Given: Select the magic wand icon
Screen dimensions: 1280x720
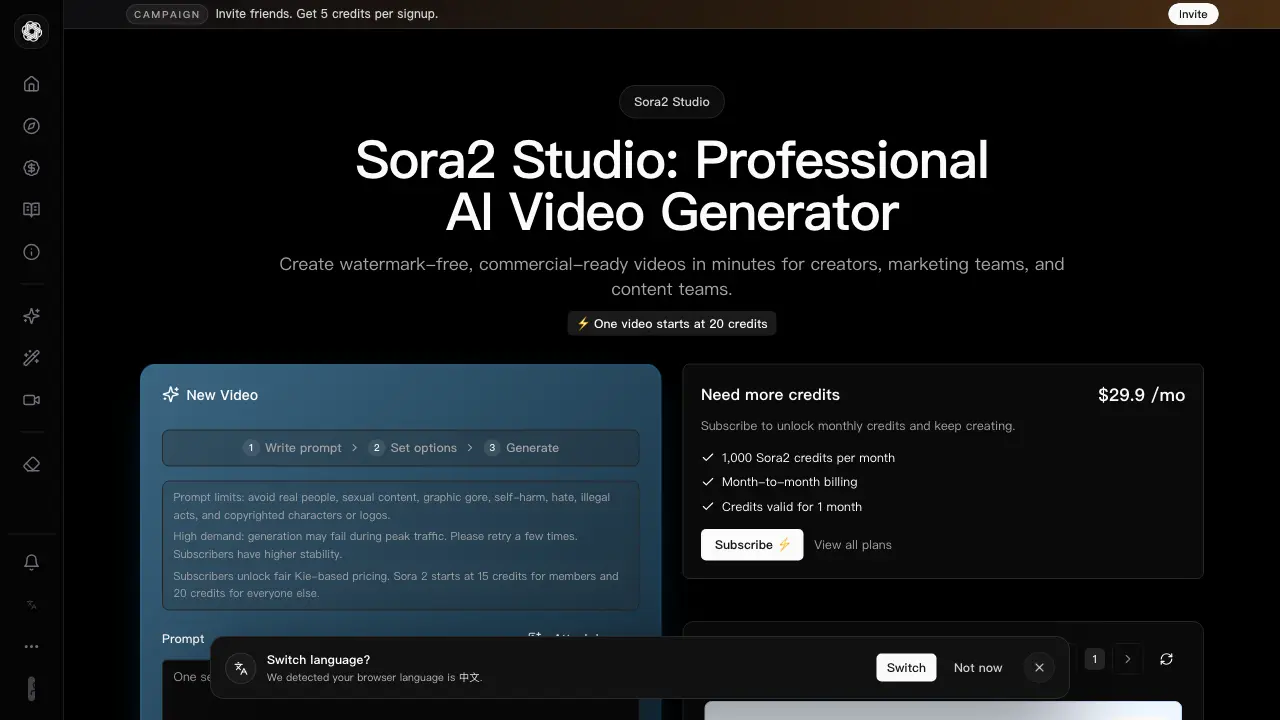Looking at the screenshot, I should point(32,358).
